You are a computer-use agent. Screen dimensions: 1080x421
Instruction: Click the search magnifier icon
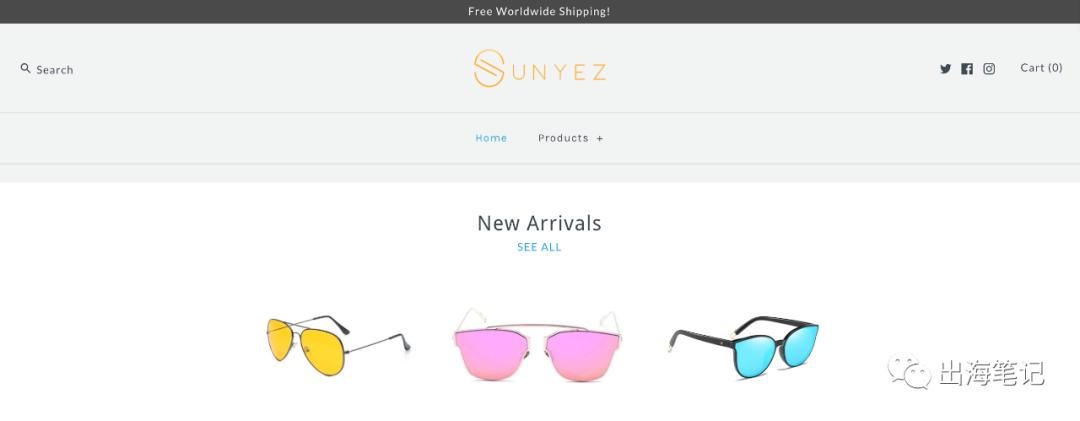pos(25,68)
